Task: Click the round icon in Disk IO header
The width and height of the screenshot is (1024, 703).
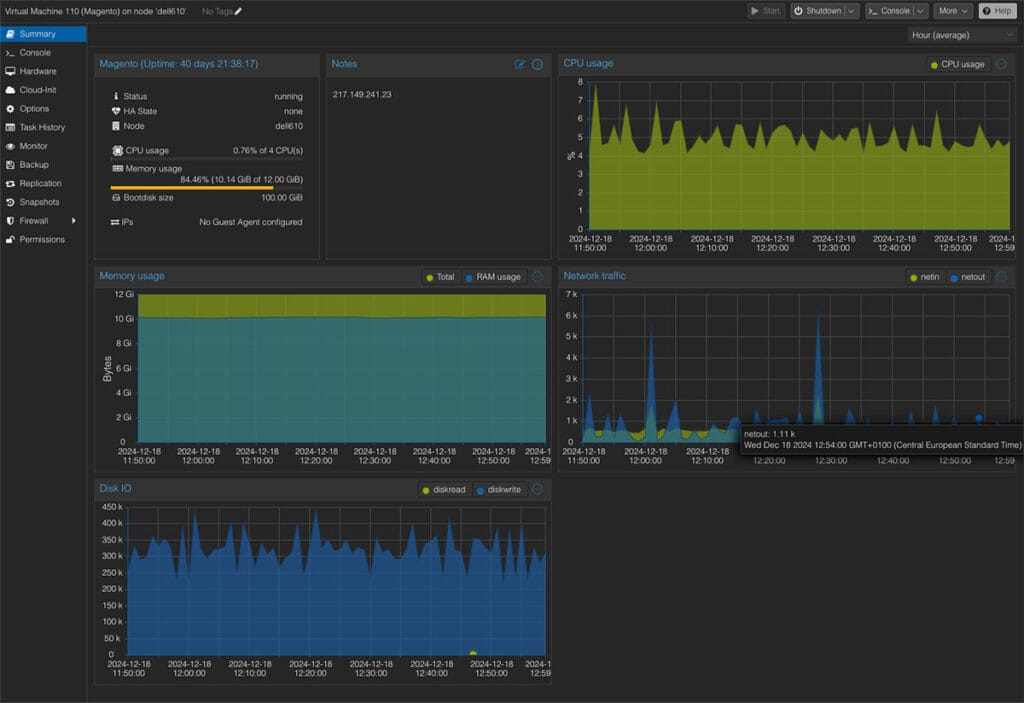Action: coord(537,490)
